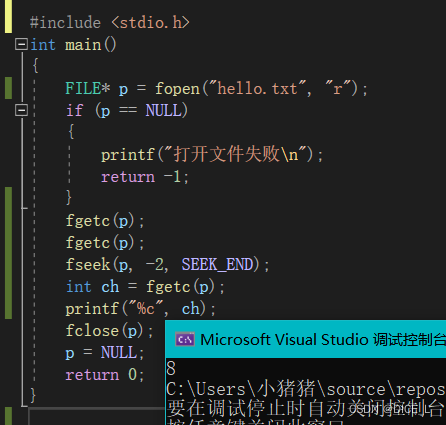Collapse the if (p == NULL) block
Image resolution: width=446 pixels, height=425 pixels.
(21, 110)
